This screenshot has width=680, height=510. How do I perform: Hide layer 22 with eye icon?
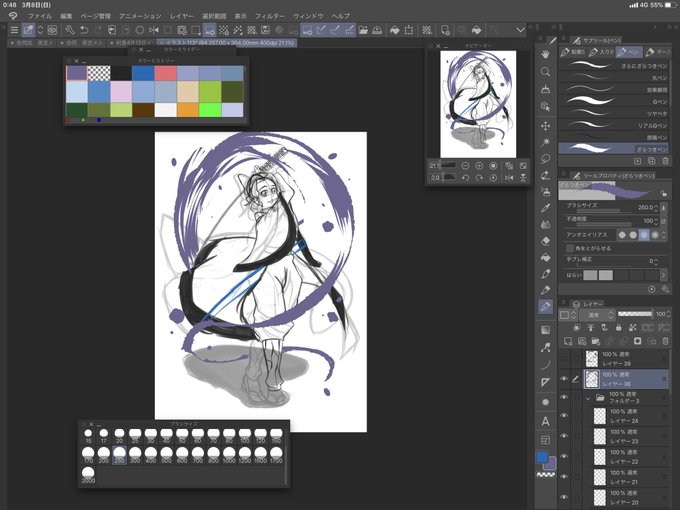click(x=564, y=457)
